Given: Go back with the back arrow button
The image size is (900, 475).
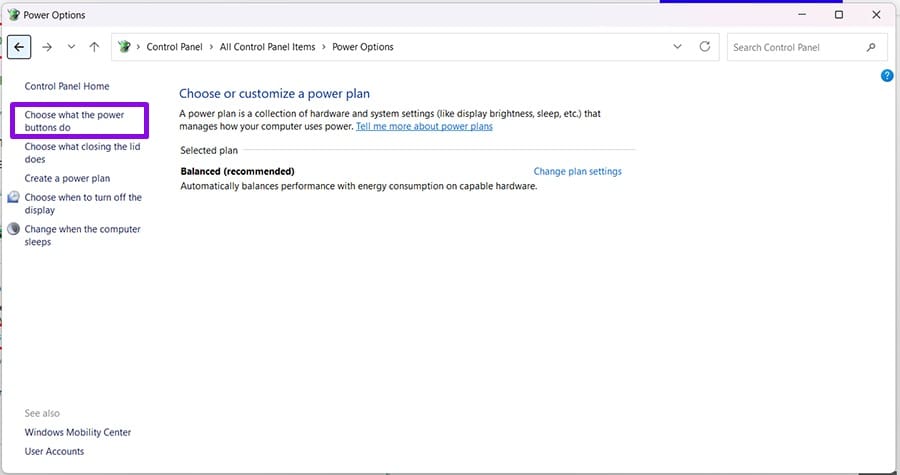Looking at the screenshot, I should tap(19, 47).
